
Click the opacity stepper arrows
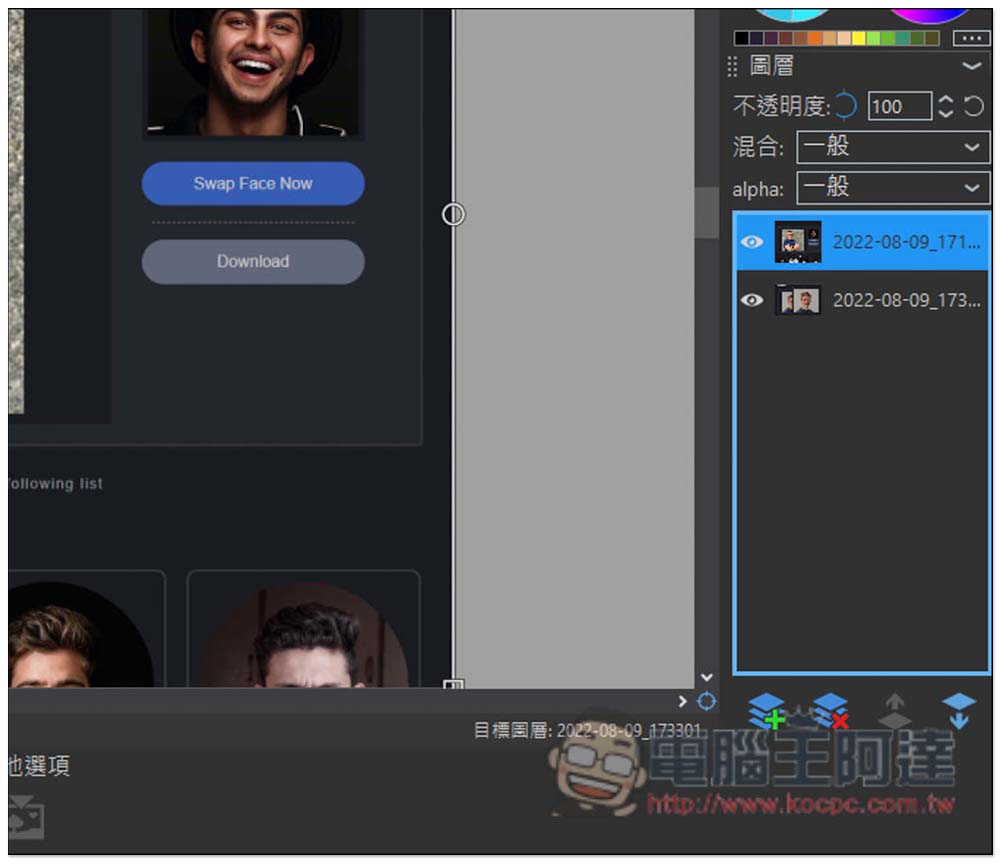946,106
